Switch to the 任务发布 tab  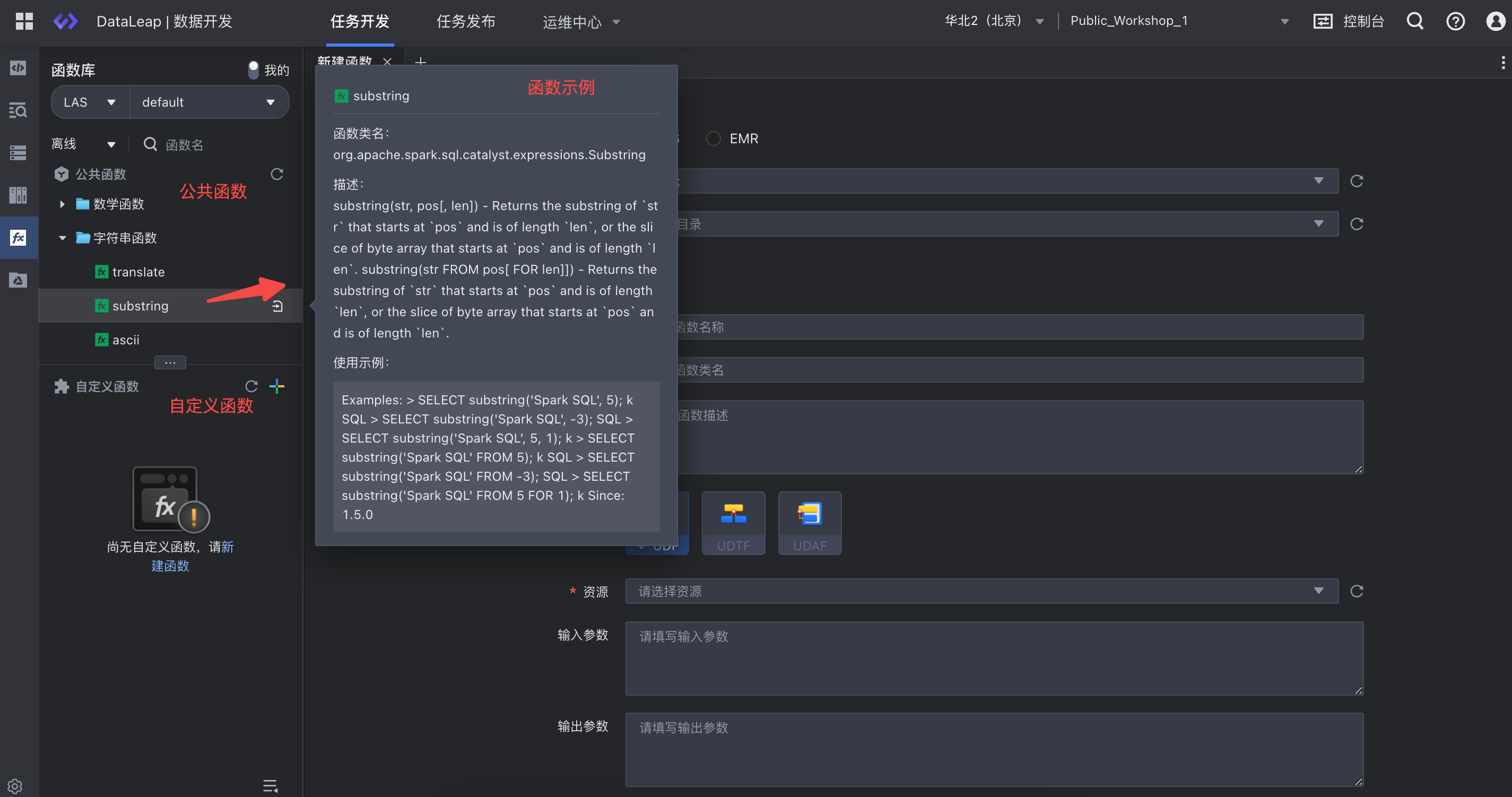(466, 22)
